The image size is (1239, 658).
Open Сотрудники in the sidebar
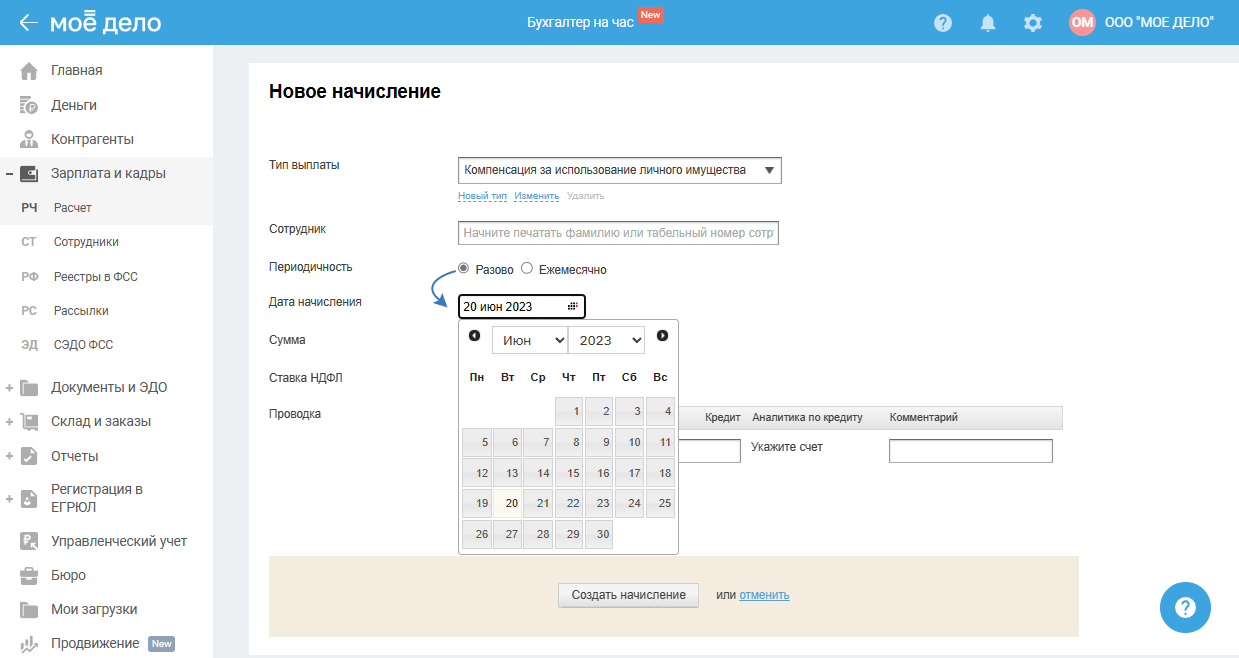click(x=86, y=242)
